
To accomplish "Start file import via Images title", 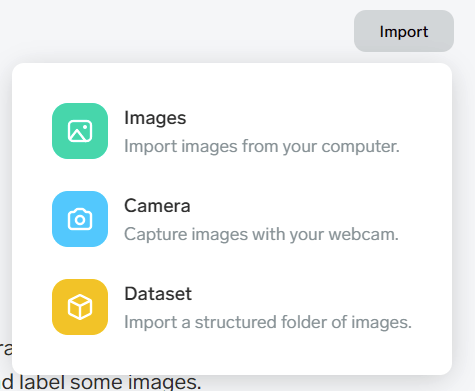I will (x=155, y=118).
